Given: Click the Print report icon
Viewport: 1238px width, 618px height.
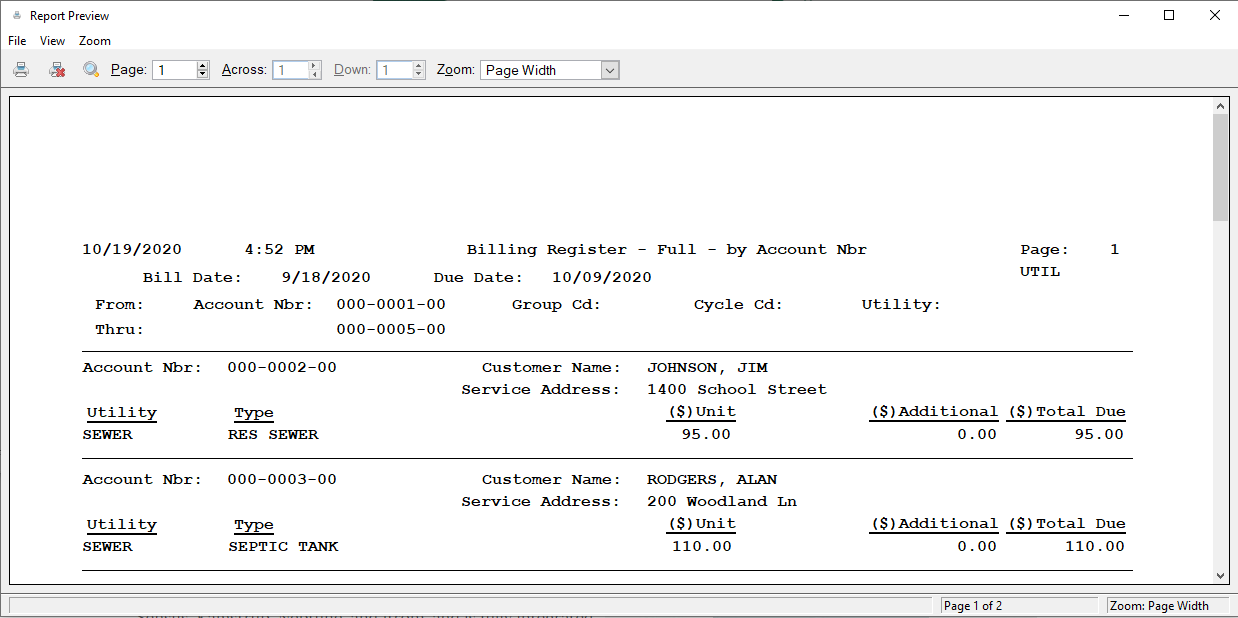Looking at the screenshot, I should click(21, 70).
